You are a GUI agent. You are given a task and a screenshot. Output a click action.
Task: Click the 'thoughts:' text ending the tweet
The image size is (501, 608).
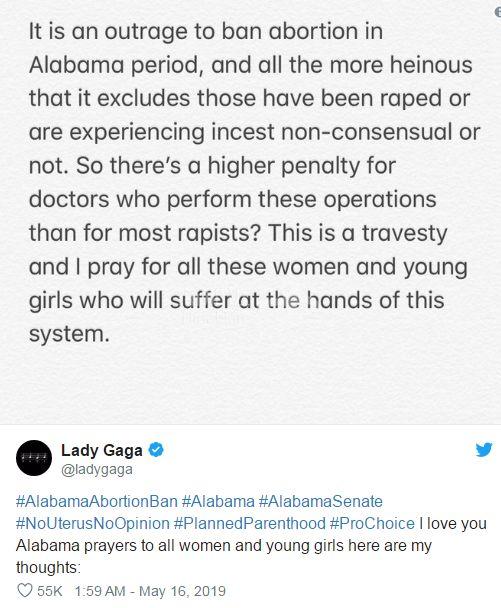point(48,568)
